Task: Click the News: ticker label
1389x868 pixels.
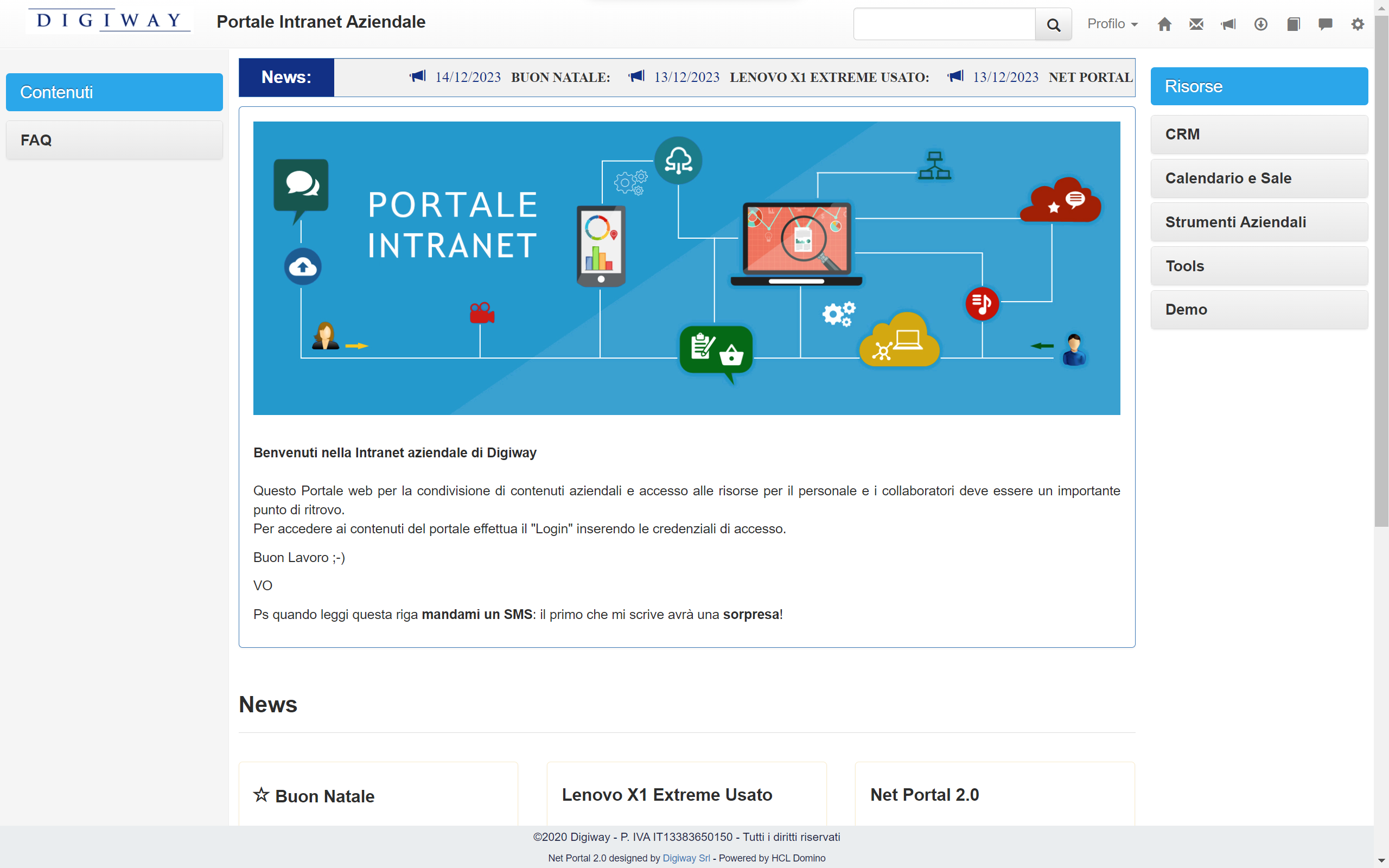Action: point(286,77)
